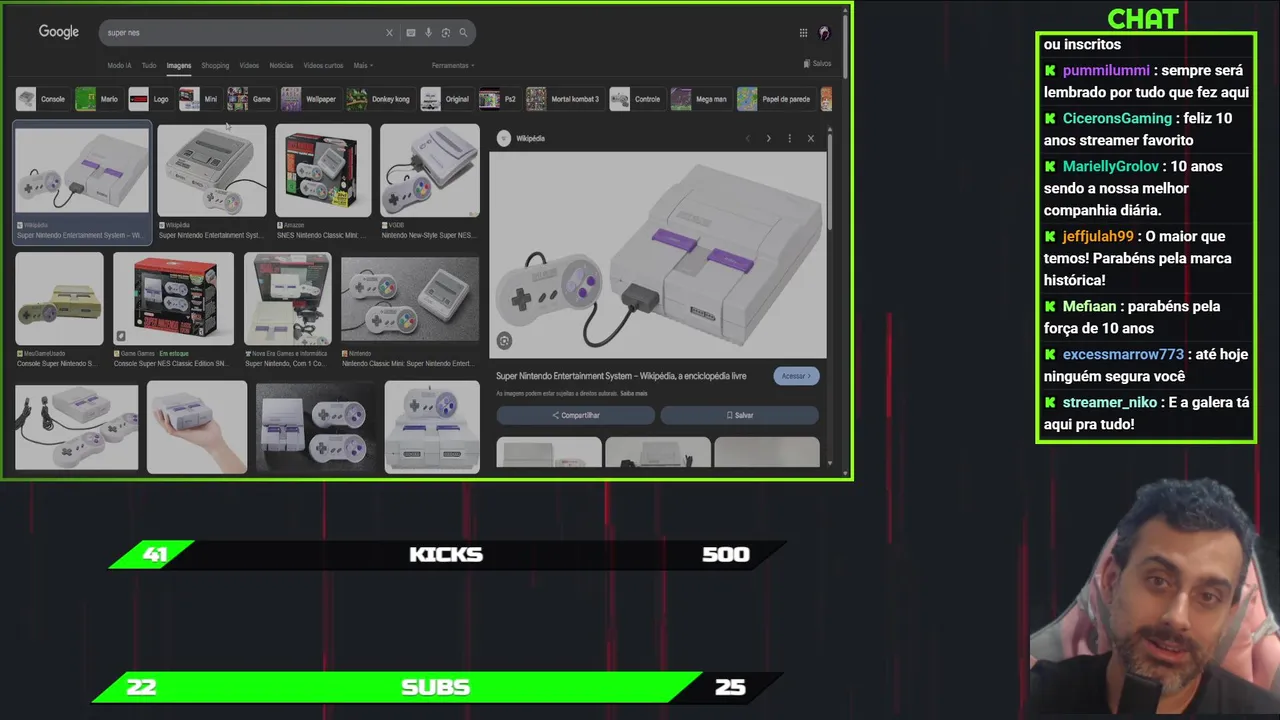Viewport: 1280px width, 720px height.
Task: Switch to the Notícias tab
Action: click(x=281, y=66)
